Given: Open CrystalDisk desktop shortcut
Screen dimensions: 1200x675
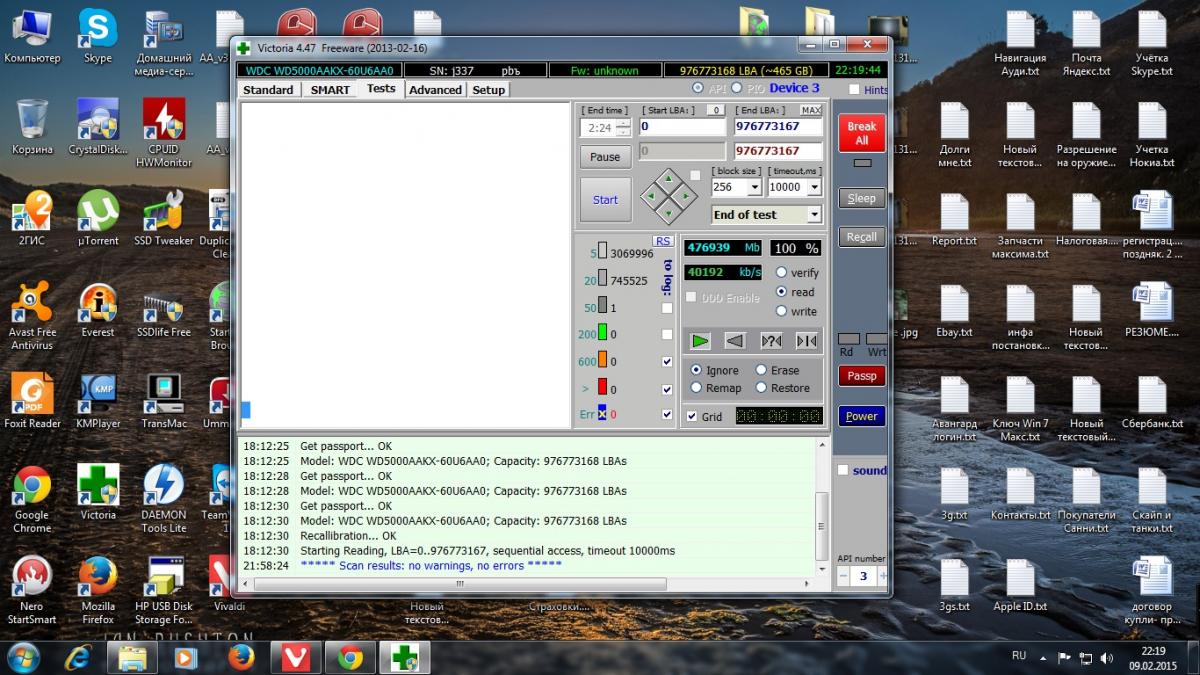Looking at the screenshot, I should (x=98, y=126).
